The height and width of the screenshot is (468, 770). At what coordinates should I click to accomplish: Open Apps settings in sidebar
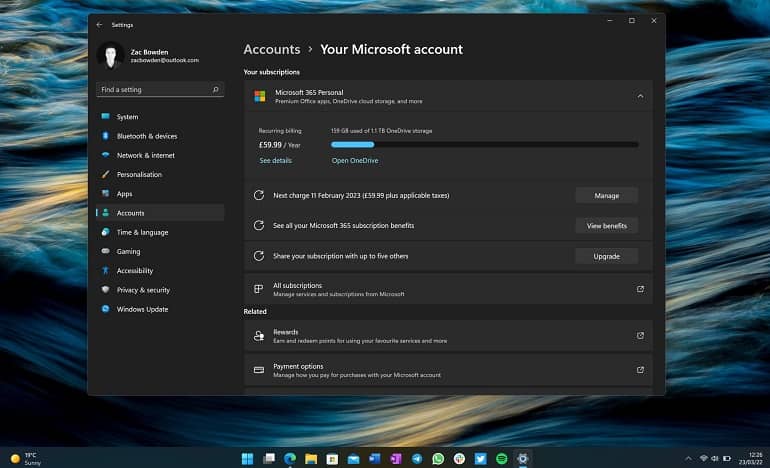(160, 193)
